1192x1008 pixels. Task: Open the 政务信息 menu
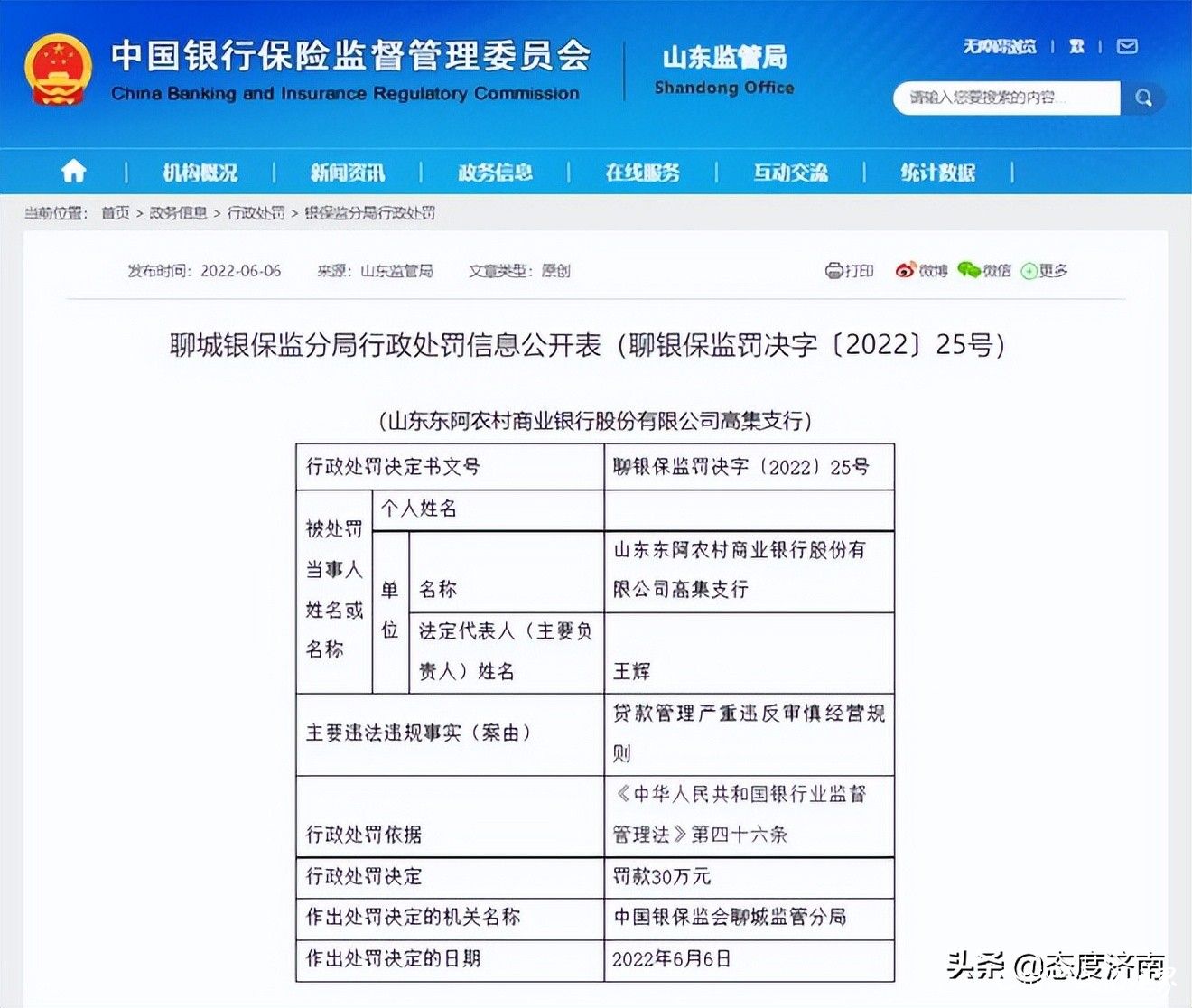495,173
